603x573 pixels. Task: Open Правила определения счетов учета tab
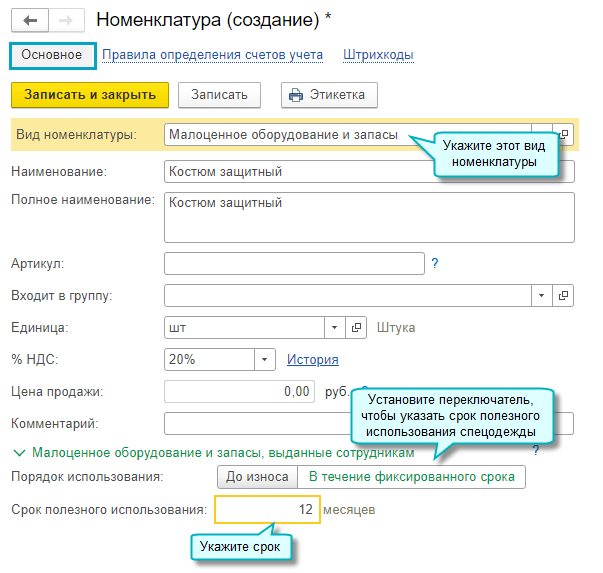pos(212,55)
